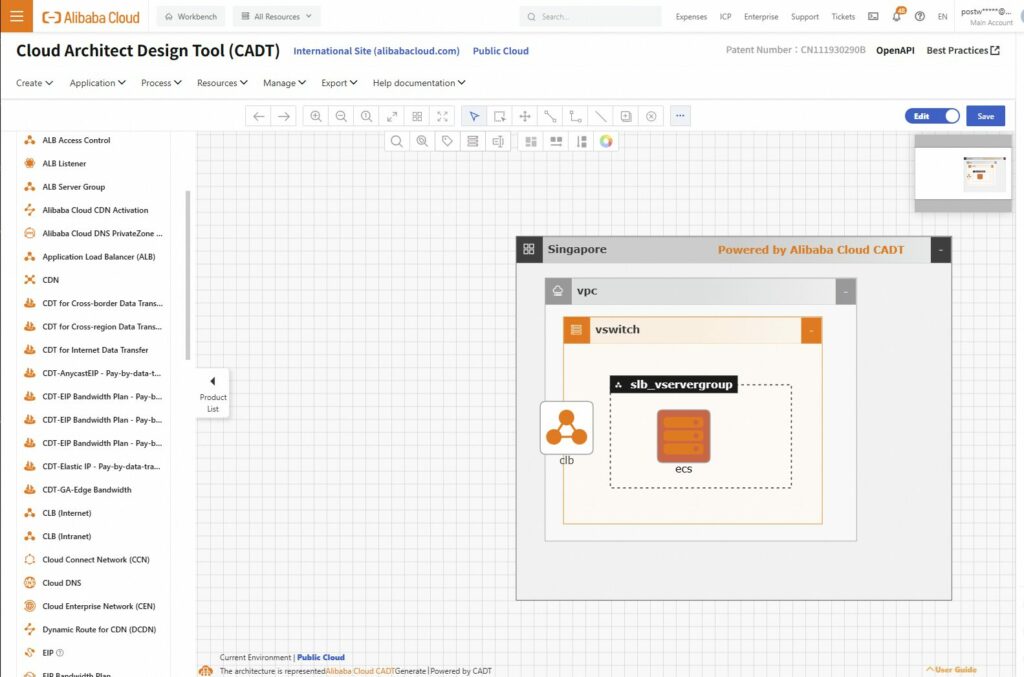Switch language via EN button
Image resolution: width=1024 pixels, height=677 pixels.
pos(942,17)
